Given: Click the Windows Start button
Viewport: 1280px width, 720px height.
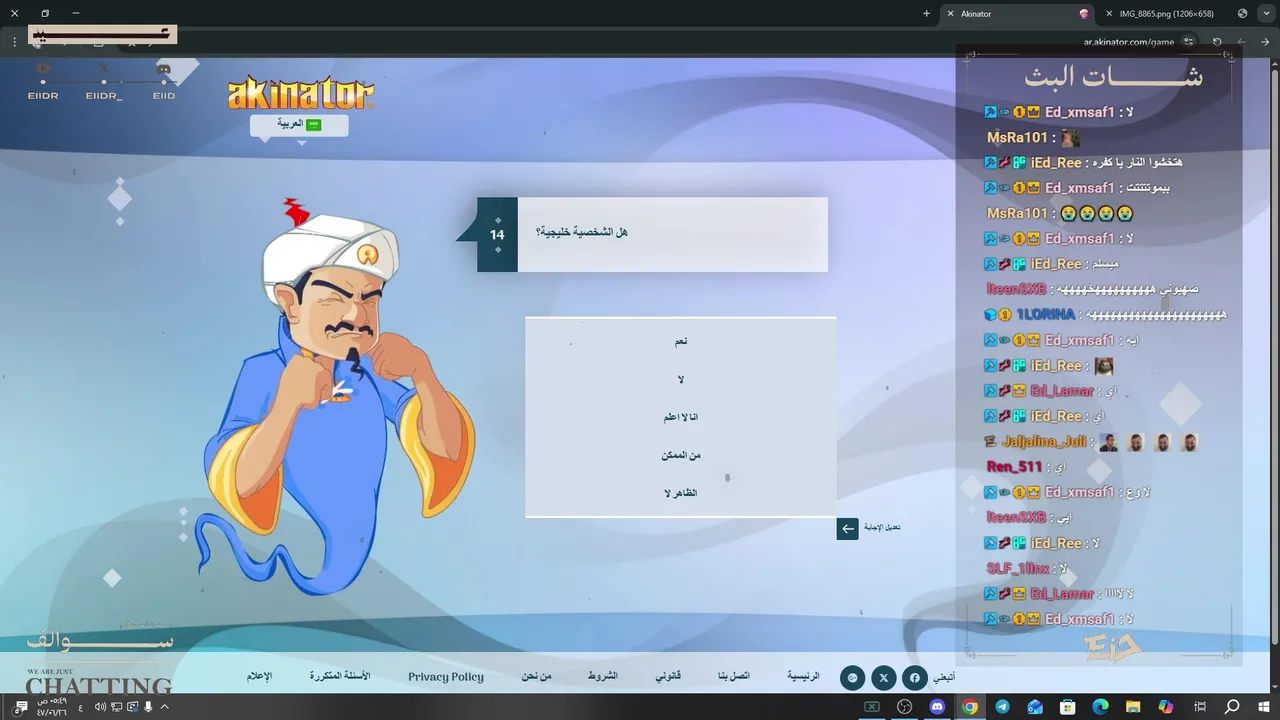Looking at the screenshot, I should (1265, 707).
